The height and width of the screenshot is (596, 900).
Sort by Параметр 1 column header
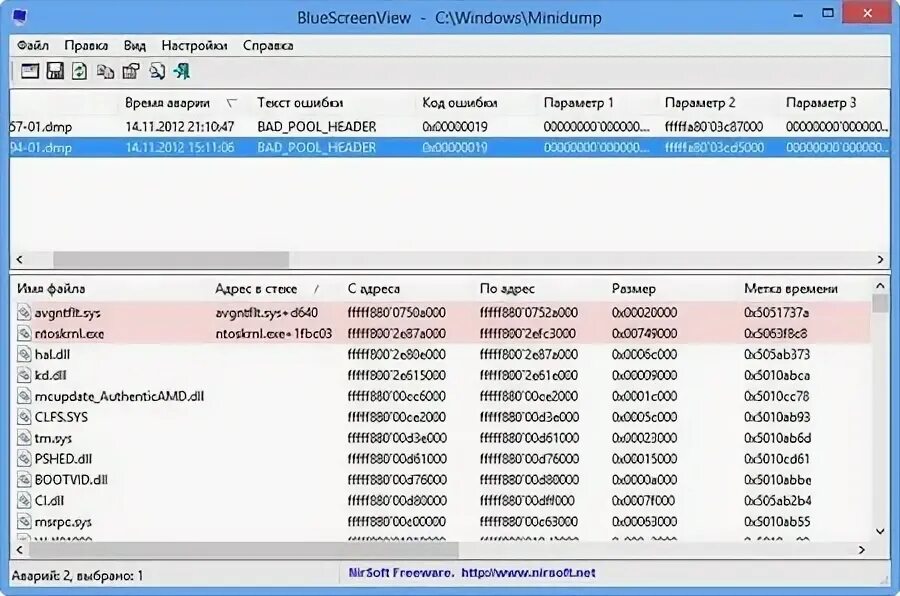579,103
